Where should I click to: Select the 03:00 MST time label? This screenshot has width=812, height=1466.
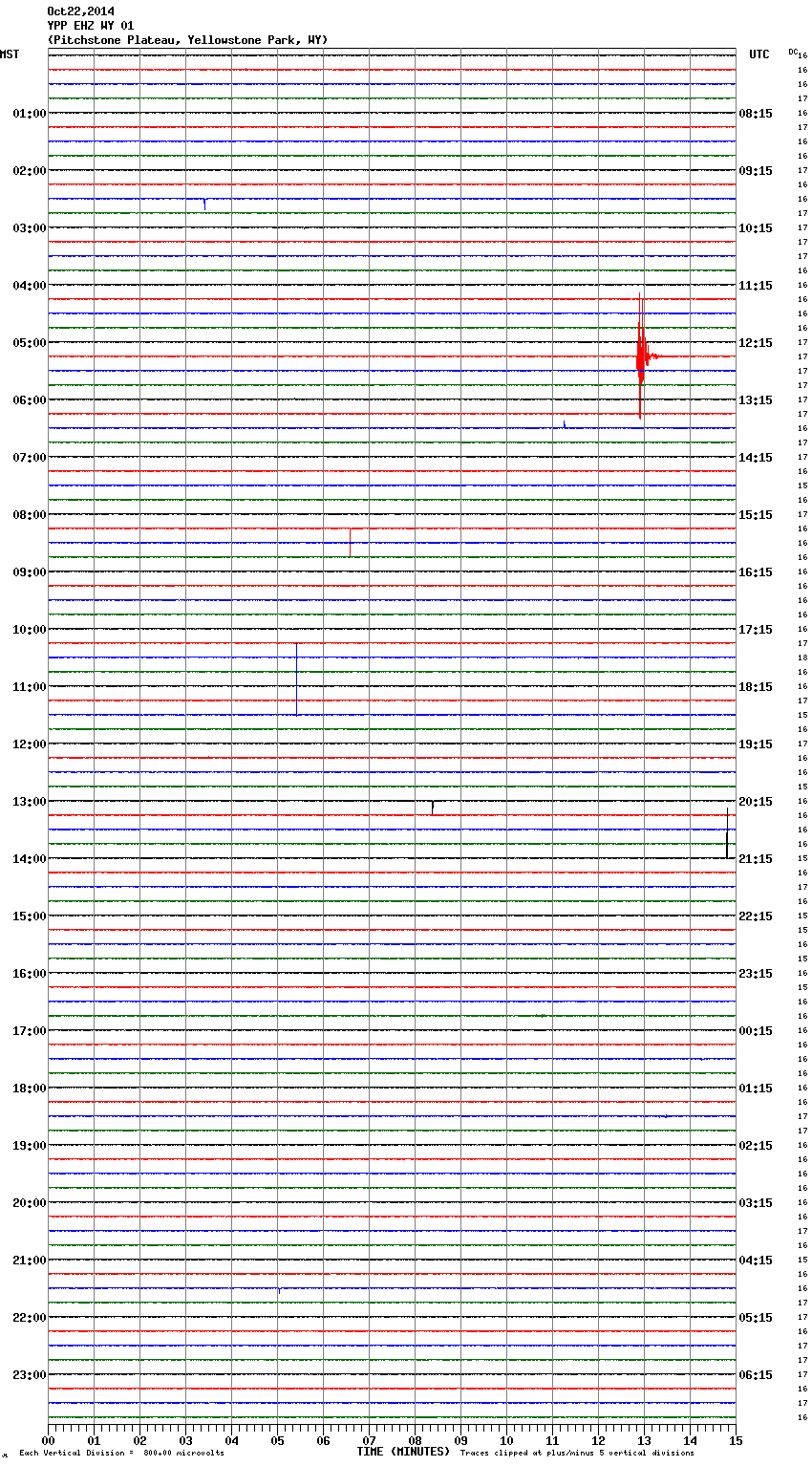click(x=30, y=228)
